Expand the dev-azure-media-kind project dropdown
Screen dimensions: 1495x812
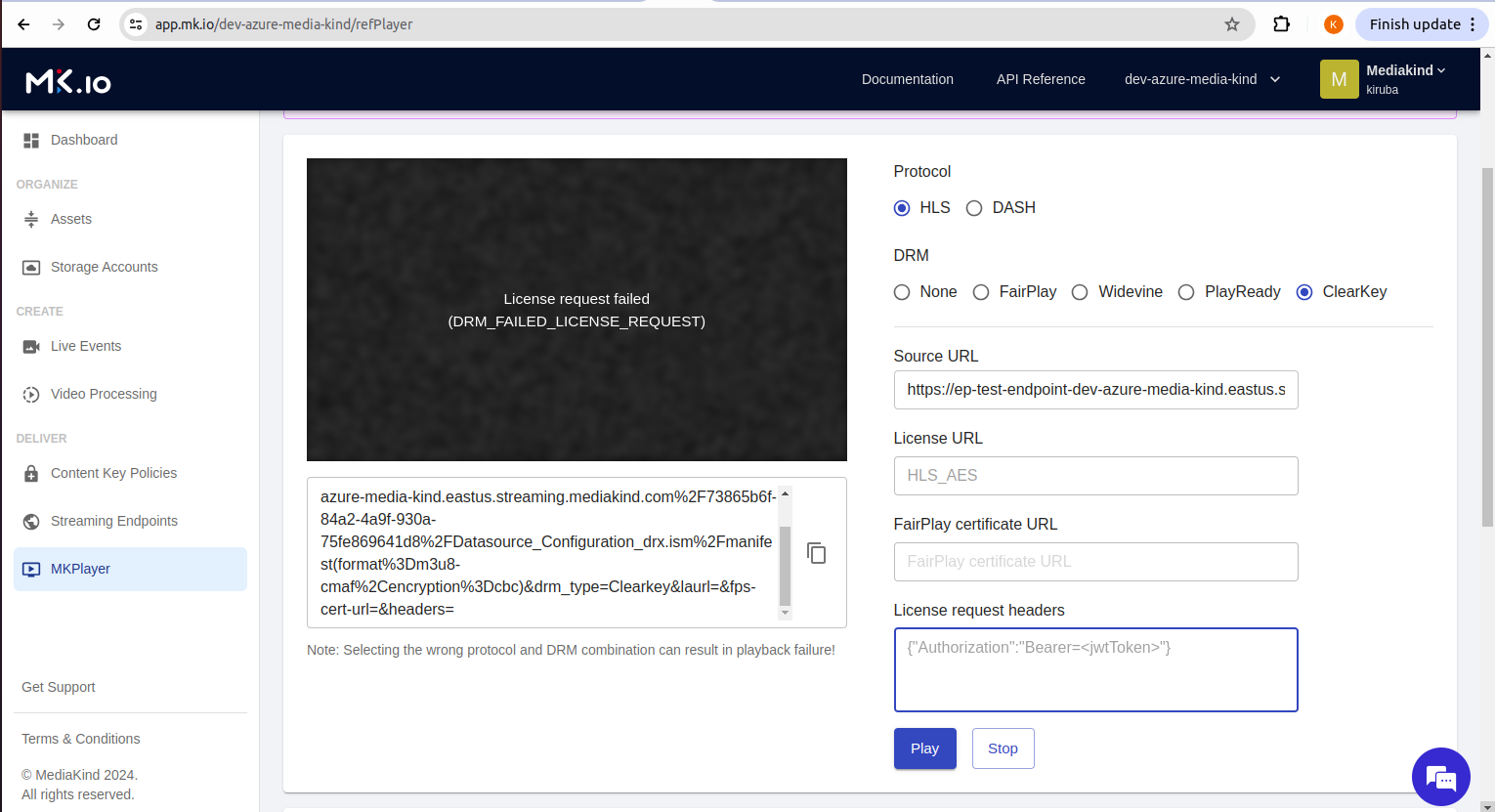coord(1202,79)
